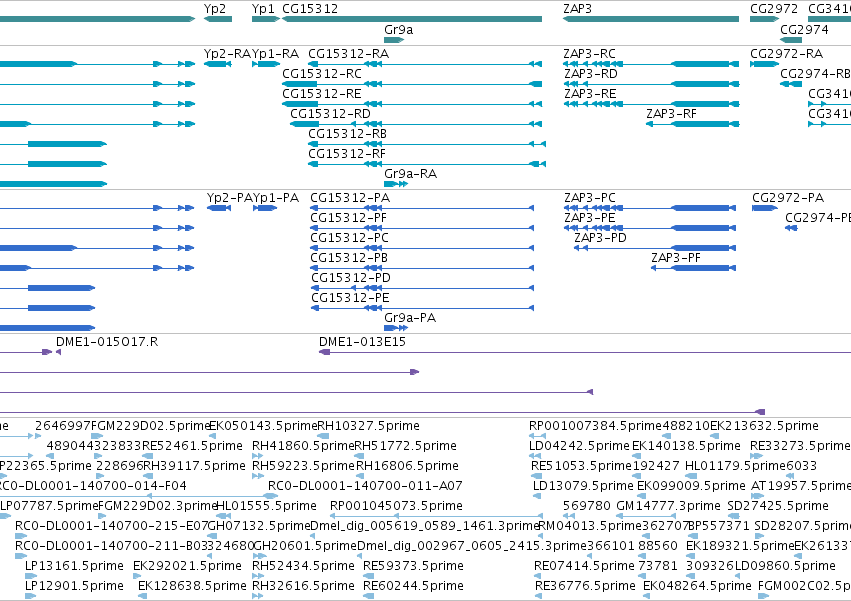This screenshot has width=851, height=601.
Task: Click RC0-DL0001-140700-014-F04 label
Action: [x=93, y=486]
